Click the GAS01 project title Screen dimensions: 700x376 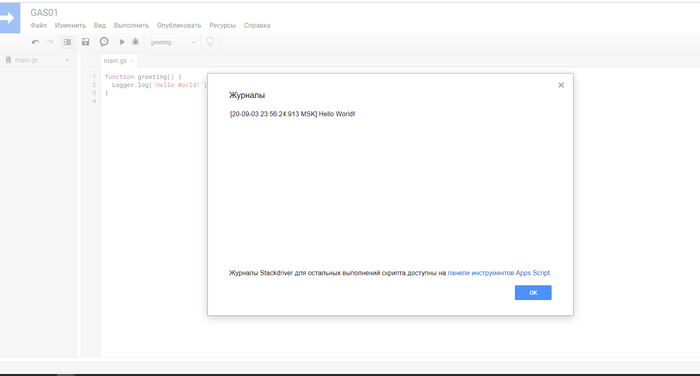click(44, 13)
